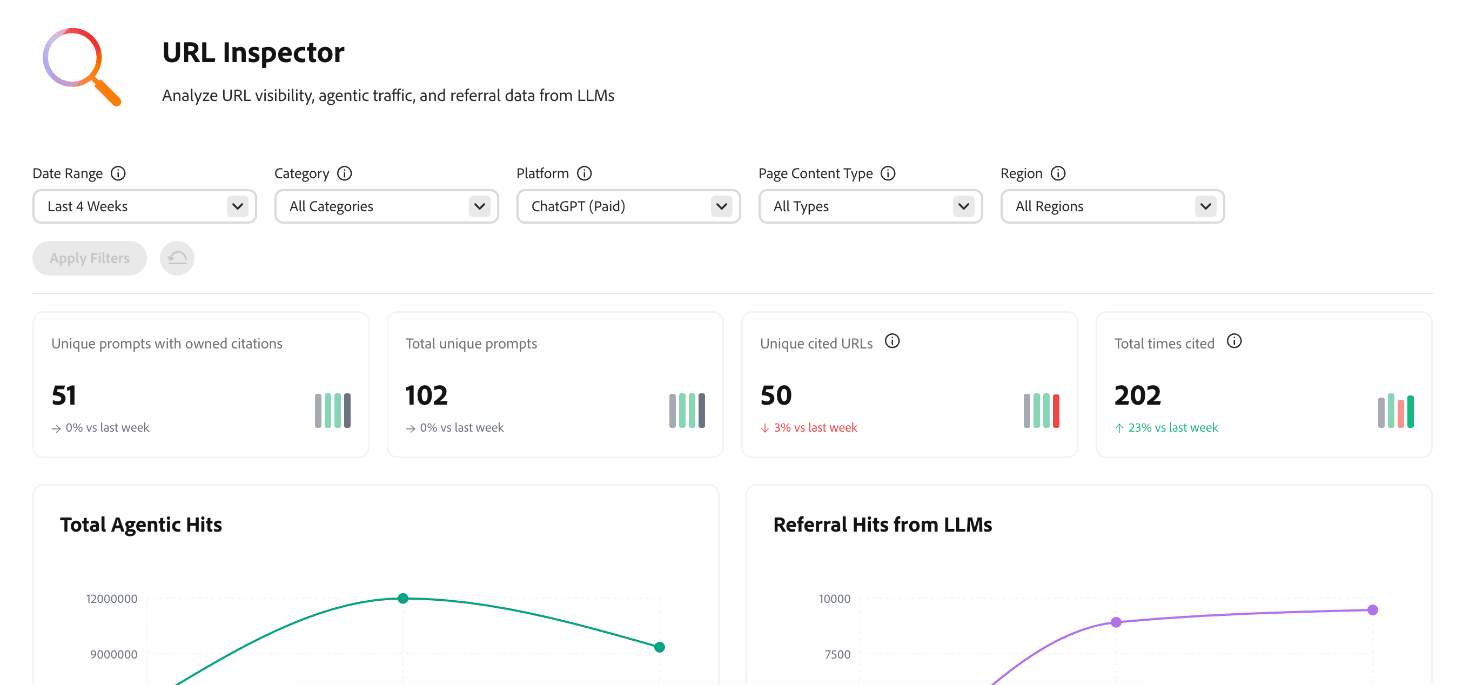Click the bar sparkline in Unique cited URLs card

coord(1041,411)
